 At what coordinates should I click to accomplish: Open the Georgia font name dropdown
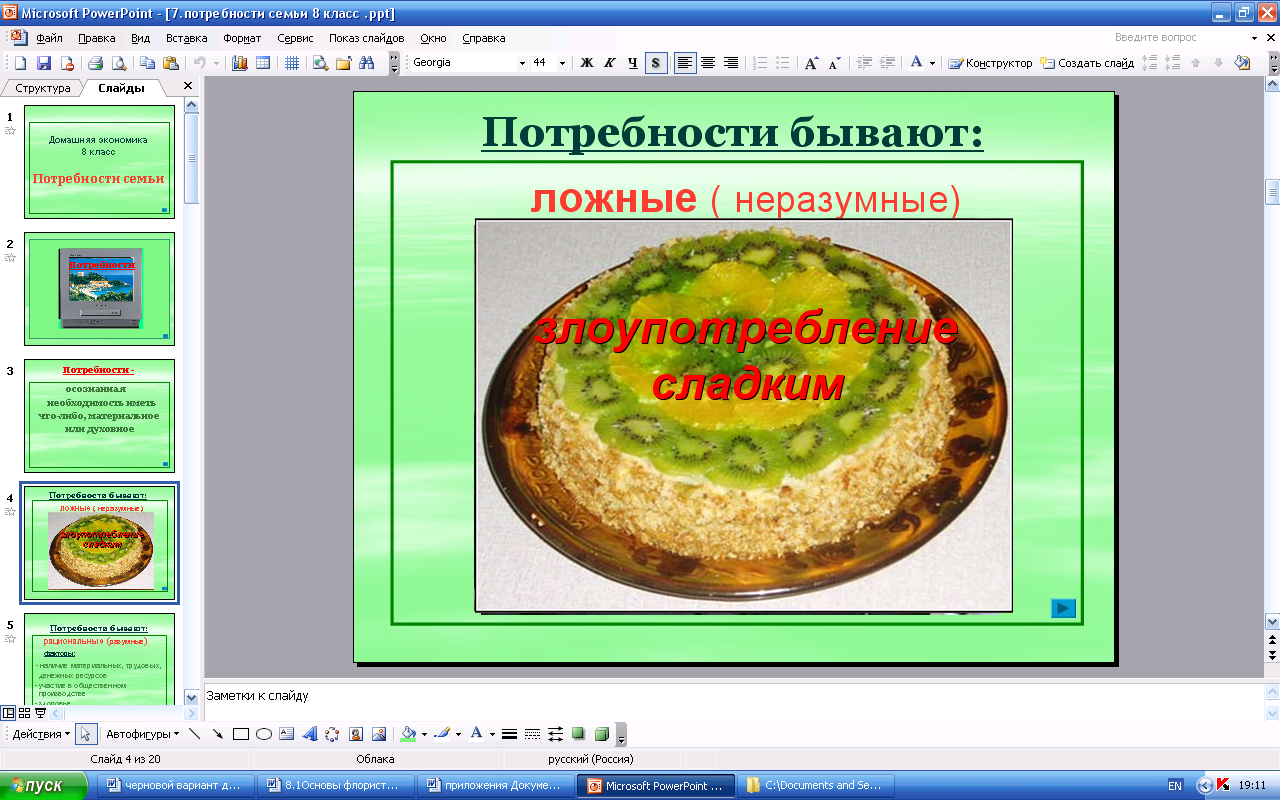(522, 63)
